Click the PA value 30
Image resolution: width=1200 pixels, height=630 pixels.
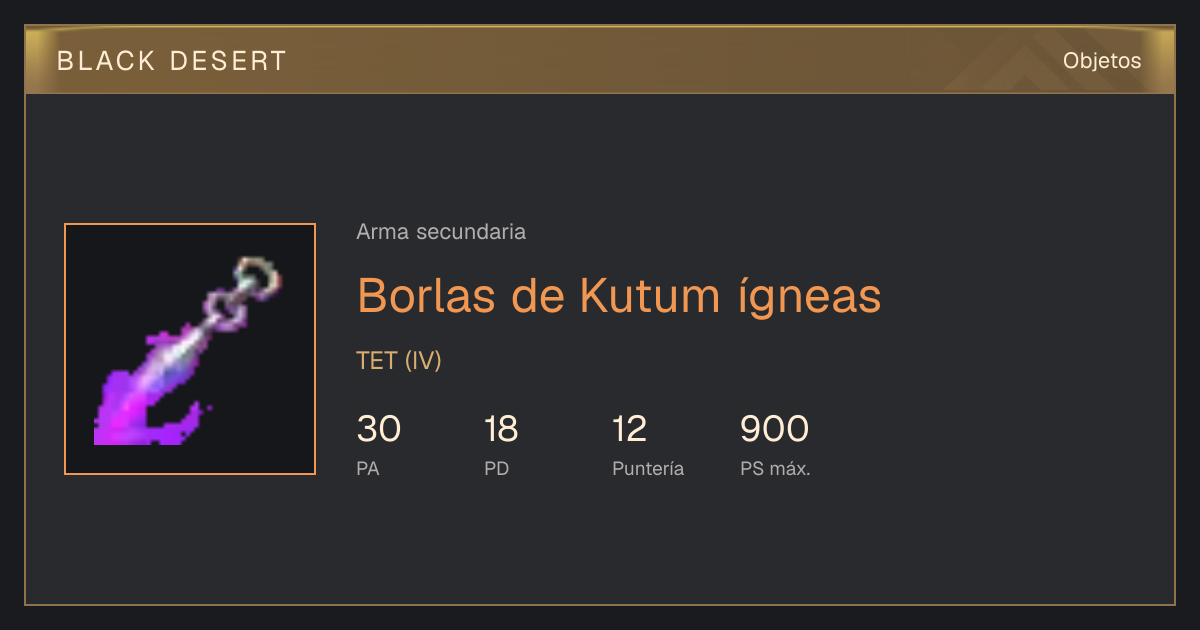(x=379, y=429)
